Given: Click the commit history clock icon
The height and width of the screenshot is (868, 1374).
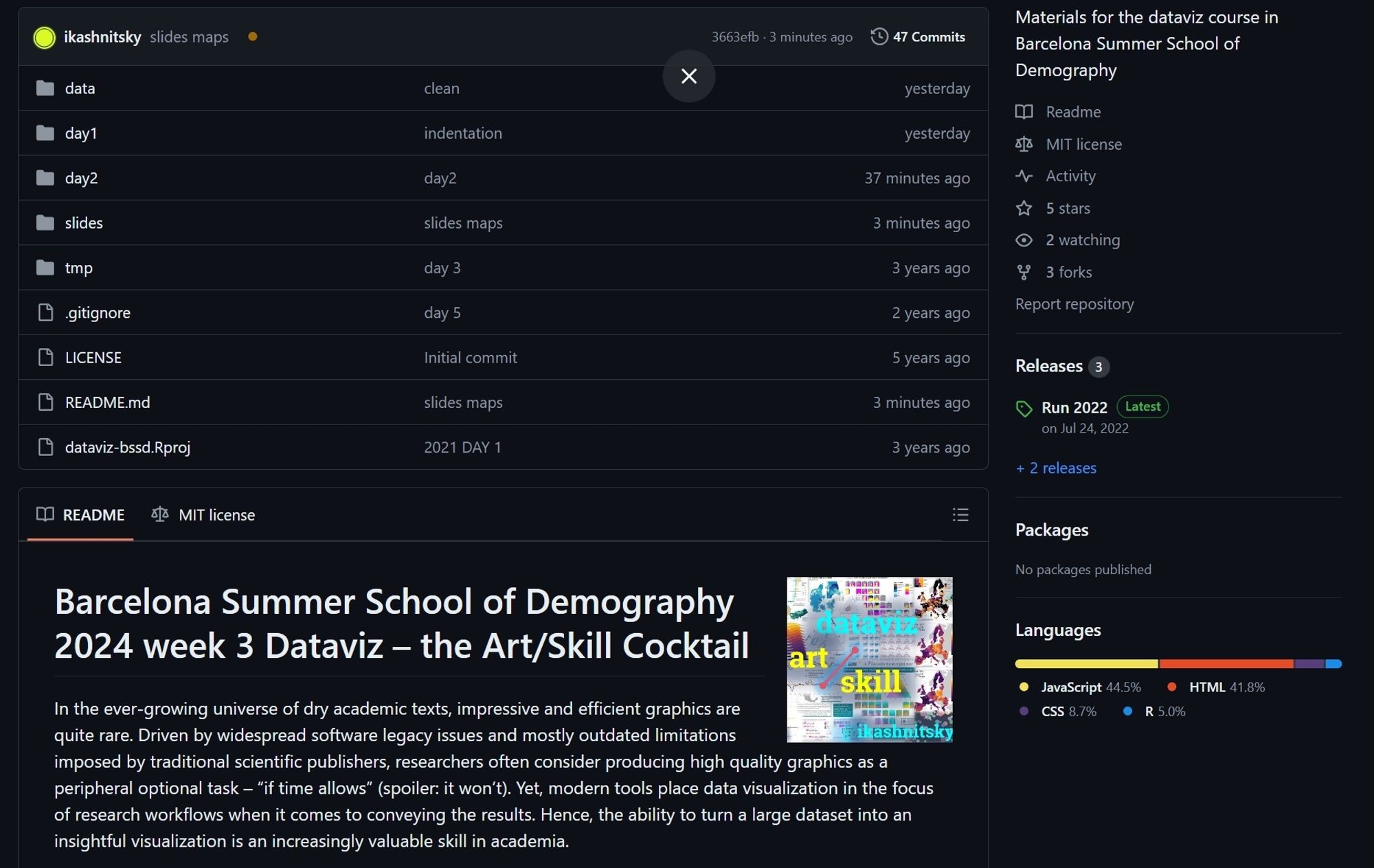Looking at the screenshot, I should 879,36.
